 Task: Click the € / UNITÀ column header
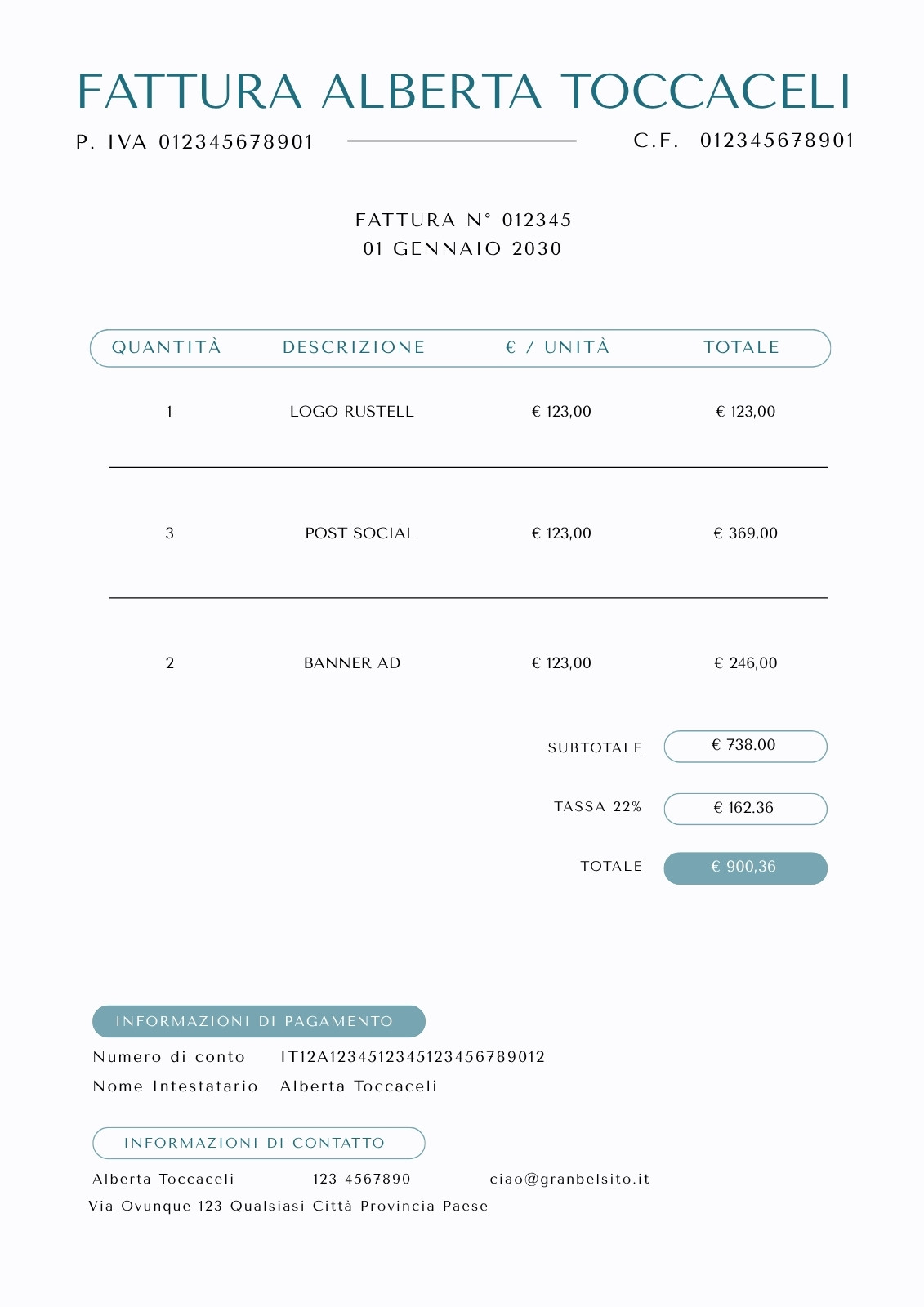coord(557,347)
